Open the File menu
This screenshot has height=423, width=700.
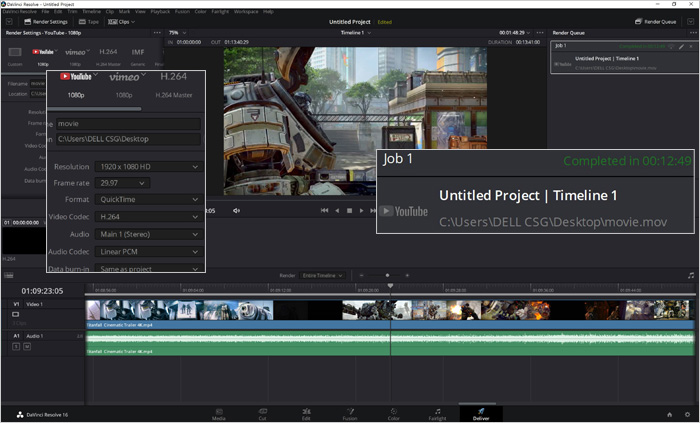pyautogui.click(x=45, y=12)
